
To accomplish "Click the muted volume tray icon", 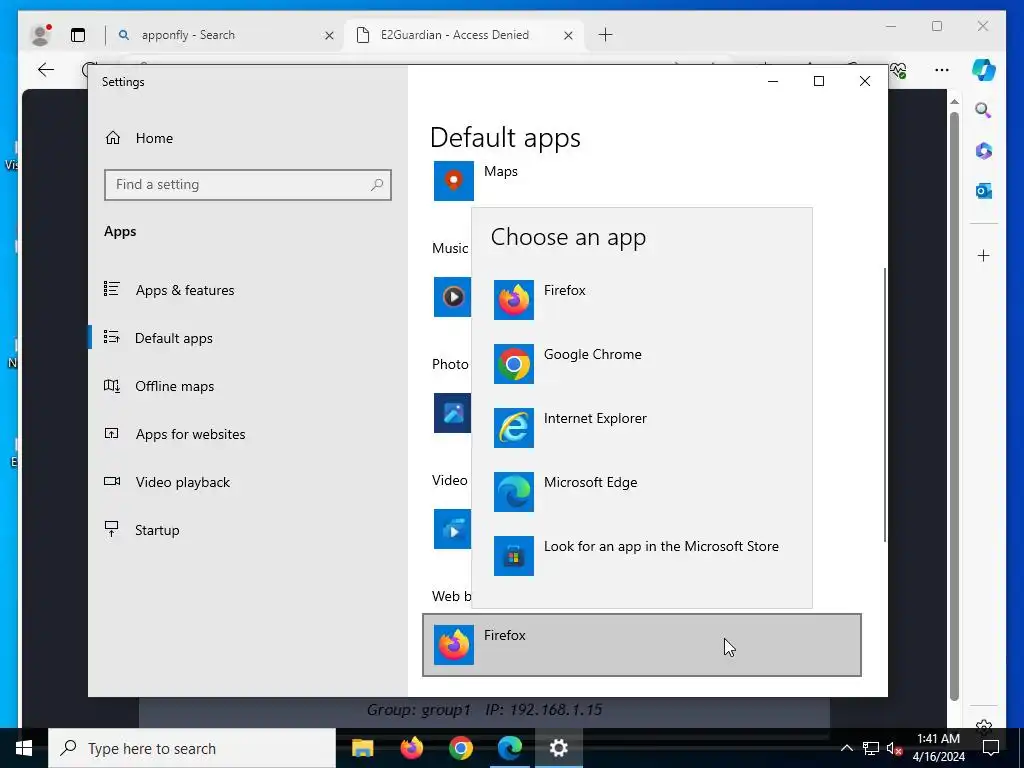I will pyautogui.click(x=894, y=748).
